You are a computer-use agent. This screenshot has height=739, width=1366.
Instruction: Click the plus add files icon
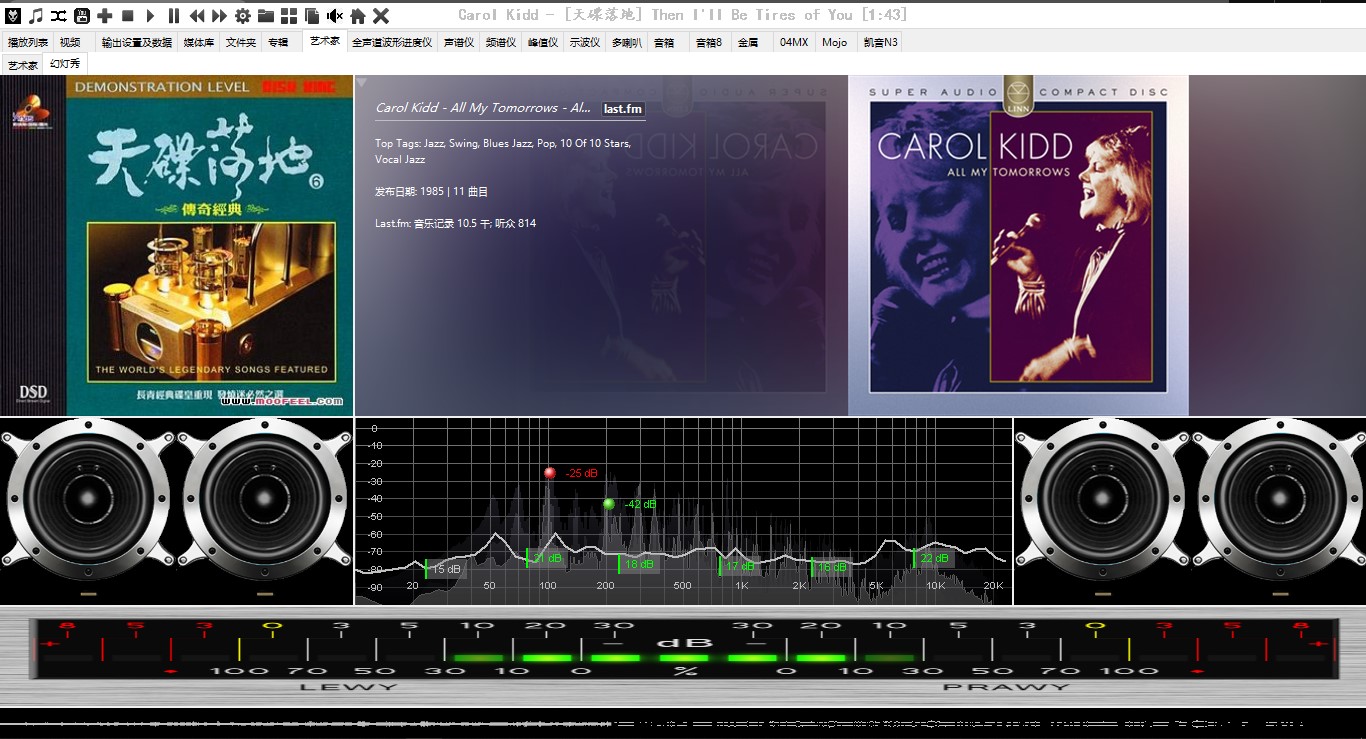105,15
